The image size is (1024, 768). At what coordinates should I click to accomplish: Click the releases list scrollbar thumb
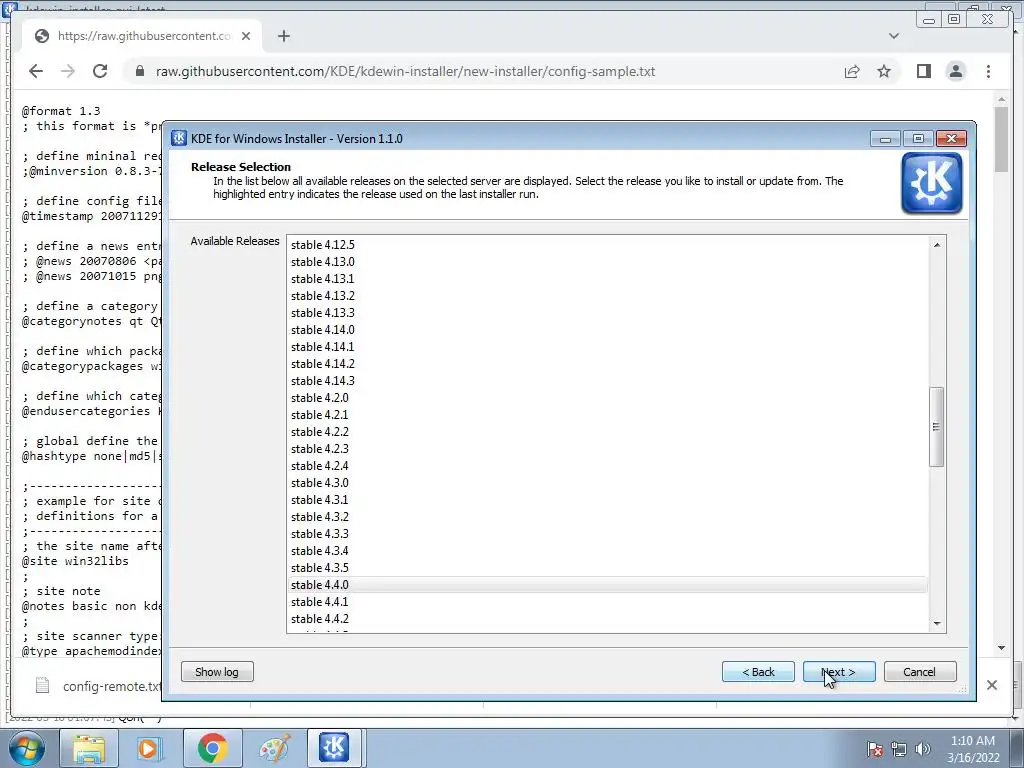tap(936, 426)
